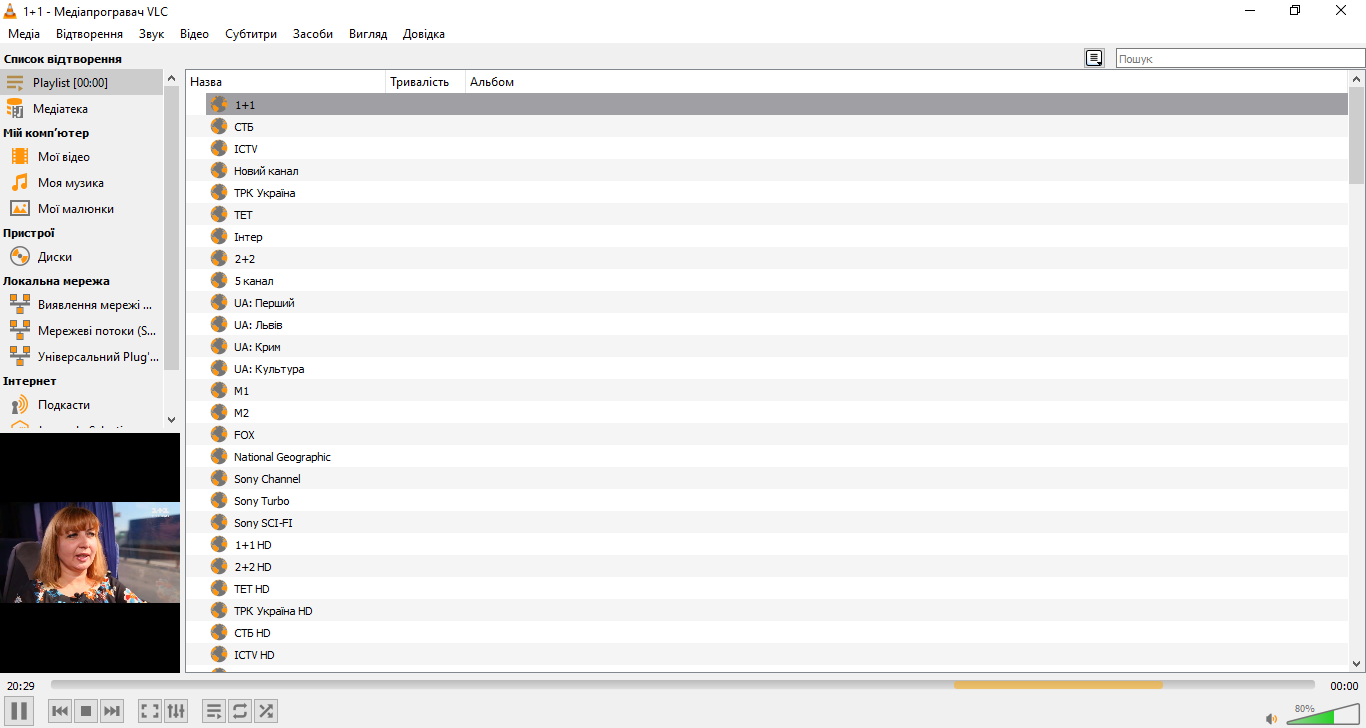
Task: Select the 2+2 channel
Action: (777, 258)
